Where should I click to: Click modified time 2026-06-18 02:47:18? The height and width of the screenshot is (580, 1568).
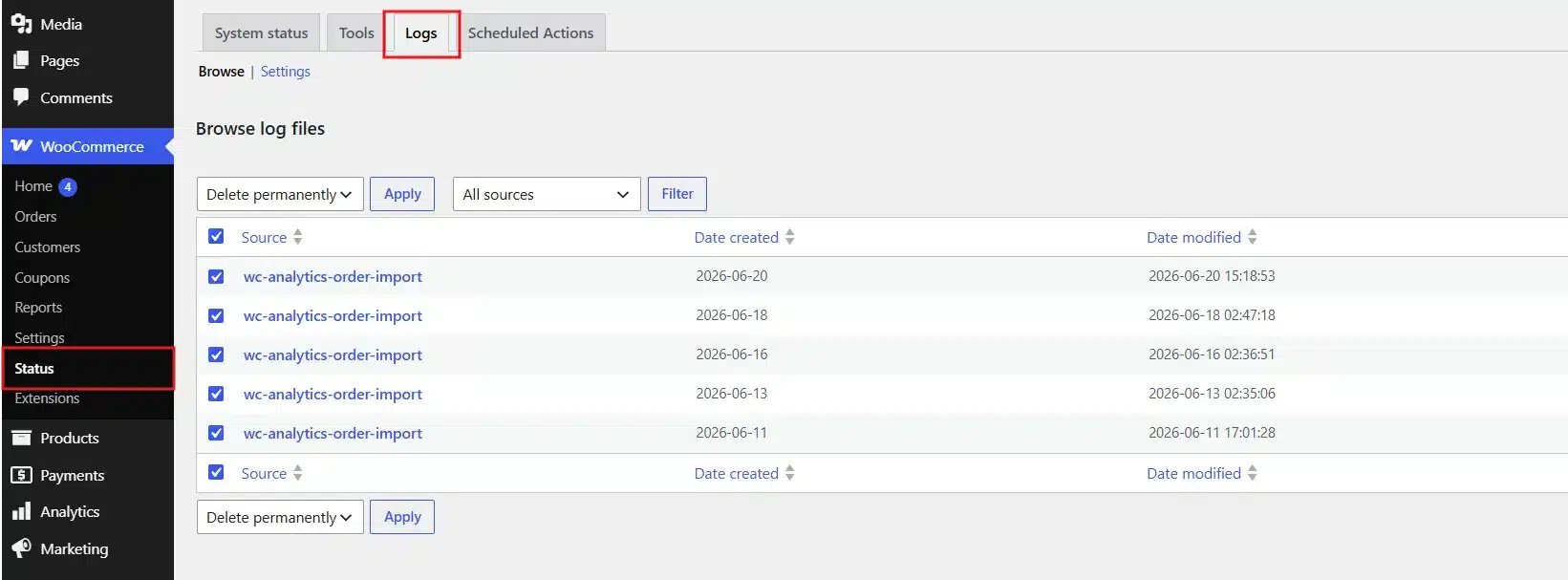pyautogui.click(x=1212, y=315)
